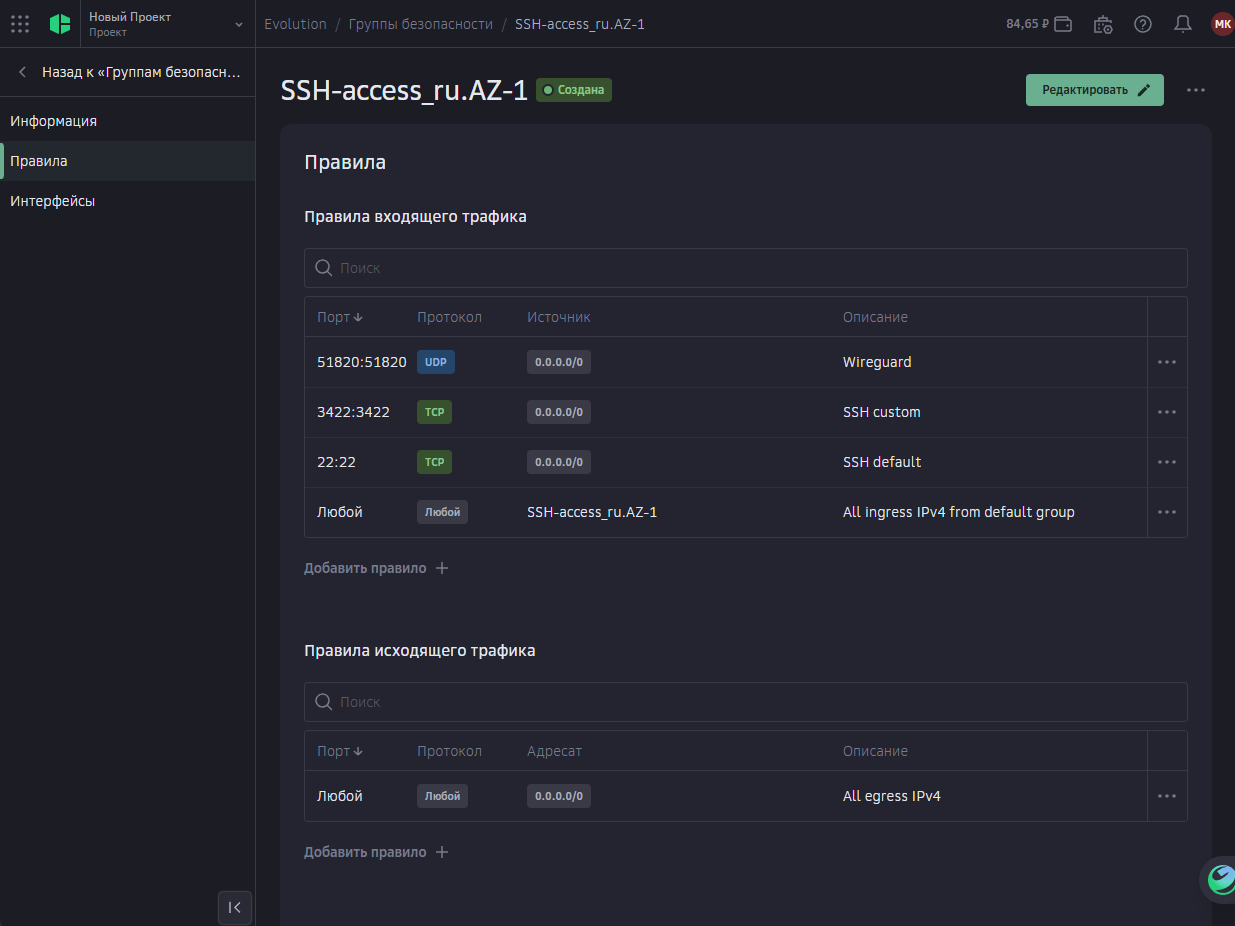
Task: Click 0.0.0.0/0 destination on egress row
Action: point(559,796)
